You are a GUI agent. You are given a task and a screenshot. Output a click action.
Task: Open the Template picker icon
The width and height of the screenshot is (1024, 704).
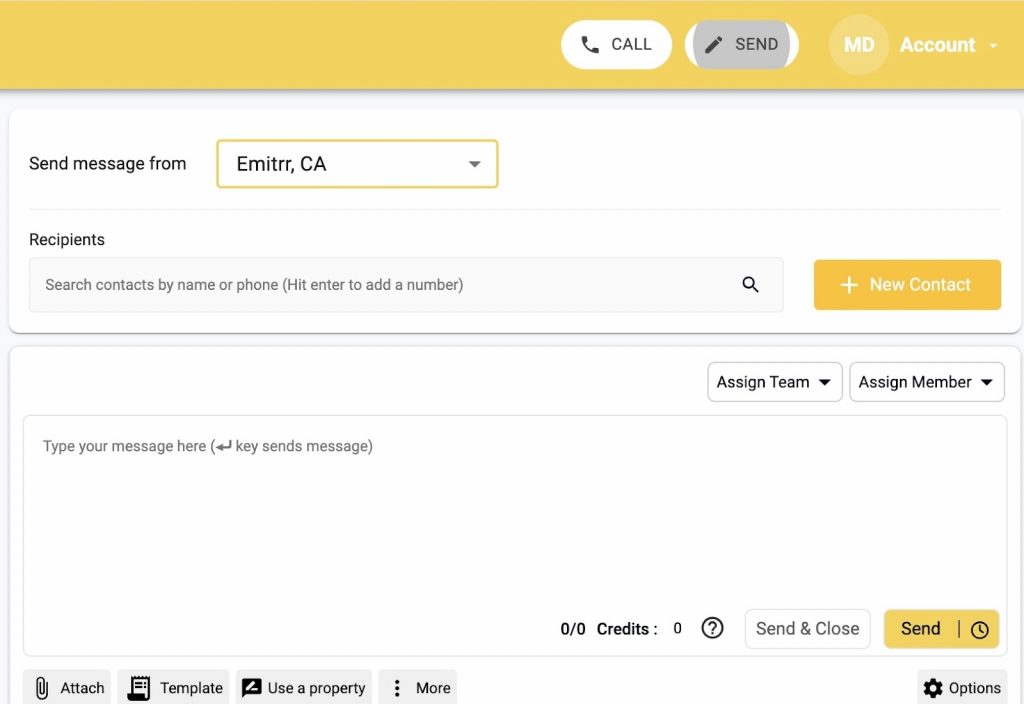(x=137, y=687)
